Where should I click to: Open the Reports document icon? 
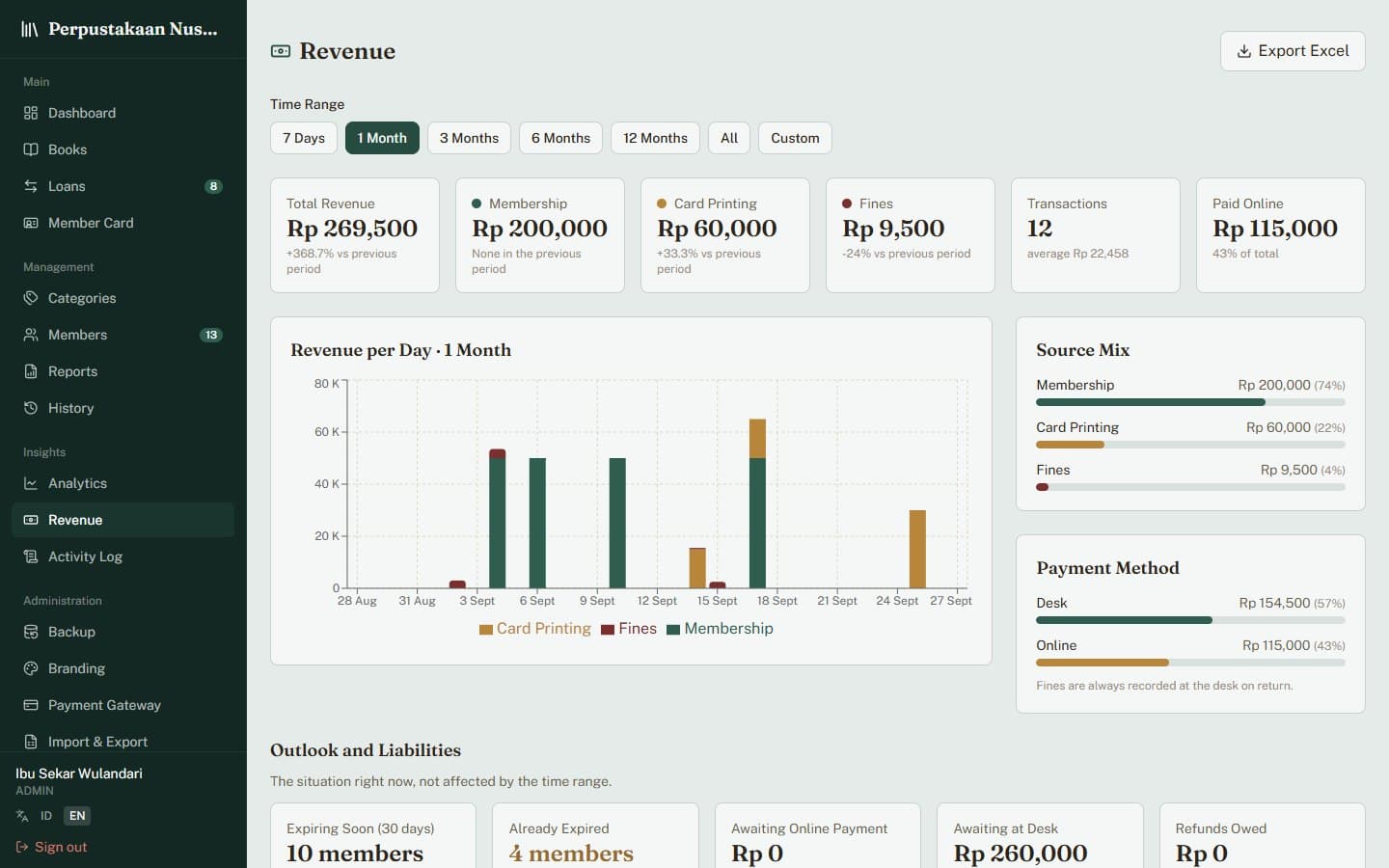pyautogui.click(x=31, y=371)
